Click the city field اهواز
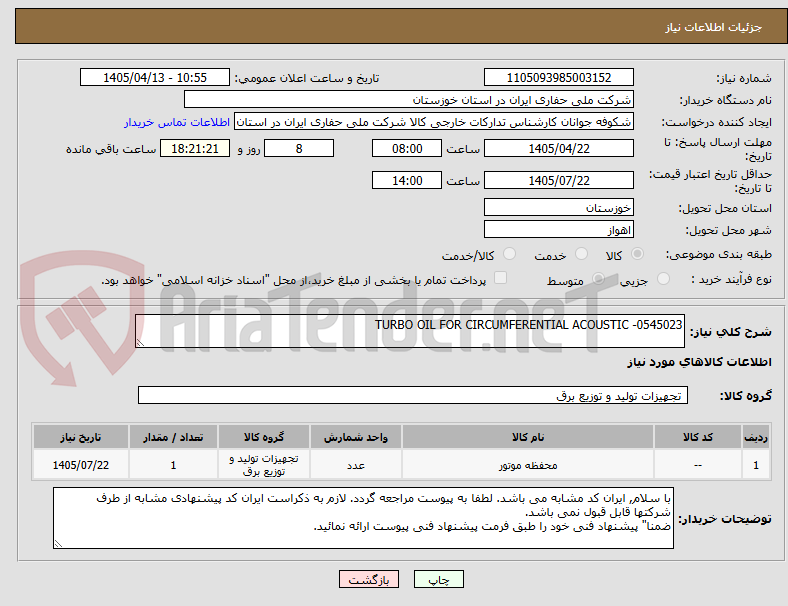The image size is (788, 606). 558,229
